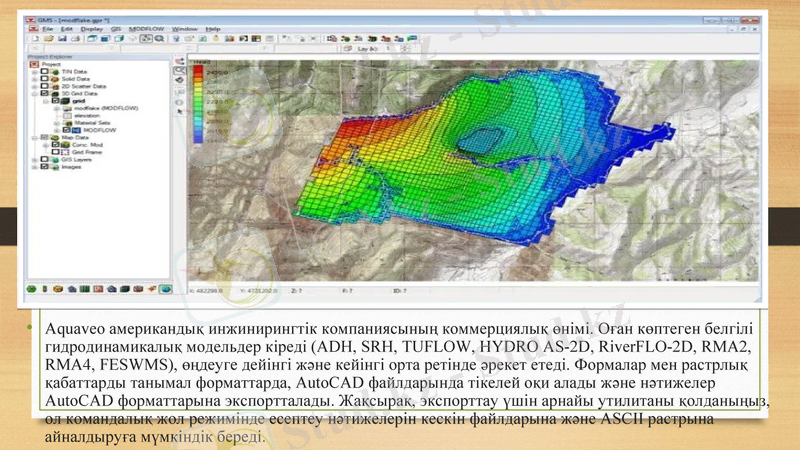This screenshot has width=800, height=450.
Task: Click the red swatch in head legend
Action: click(198, 71)
